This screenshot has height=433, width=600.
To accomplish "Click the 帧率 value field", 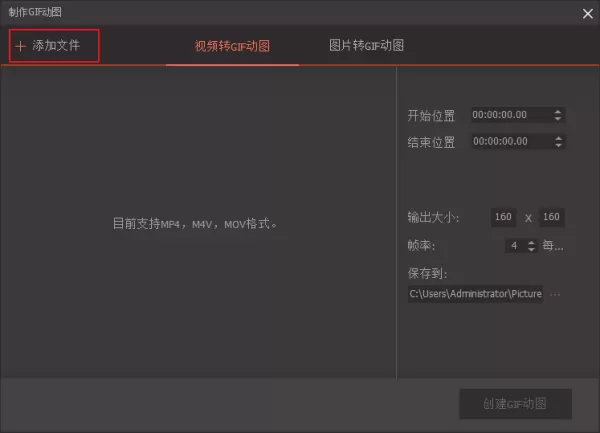I will pos(515,245).
